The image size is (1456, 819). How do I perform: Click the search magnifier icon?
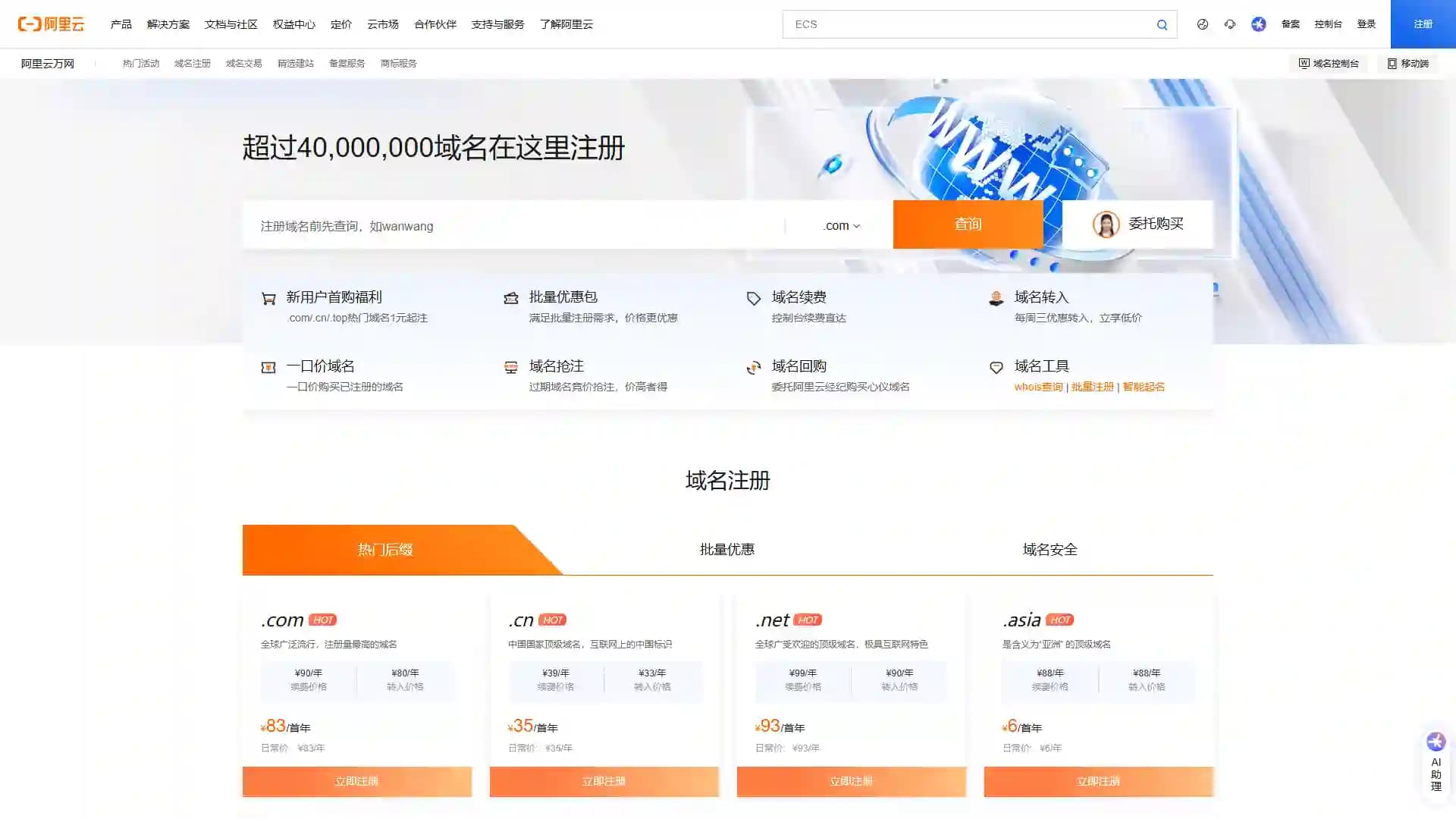[x=1162, y=25]
